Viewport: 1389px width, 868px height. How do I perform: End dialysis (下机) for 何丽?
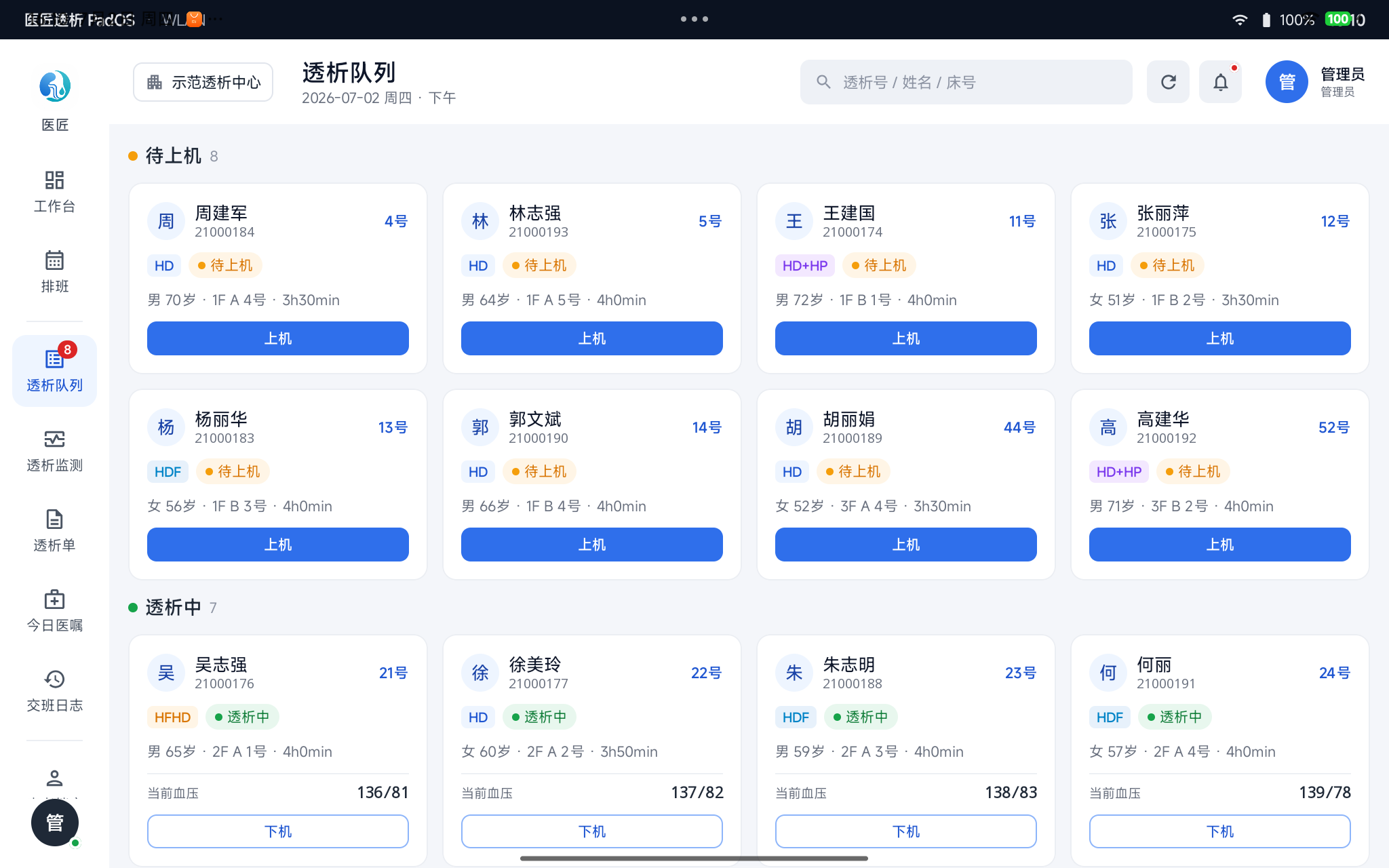tap(1220, 831)
